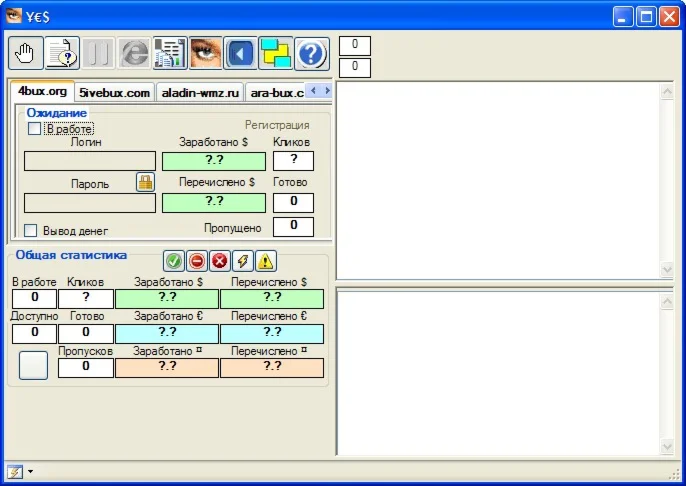
Task: Click inside the upper log text area
Action: (x=498, y=180)
